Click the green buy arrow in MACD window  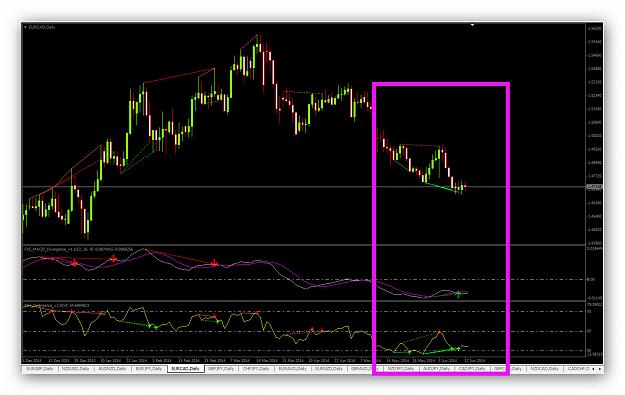click(458, 295)
